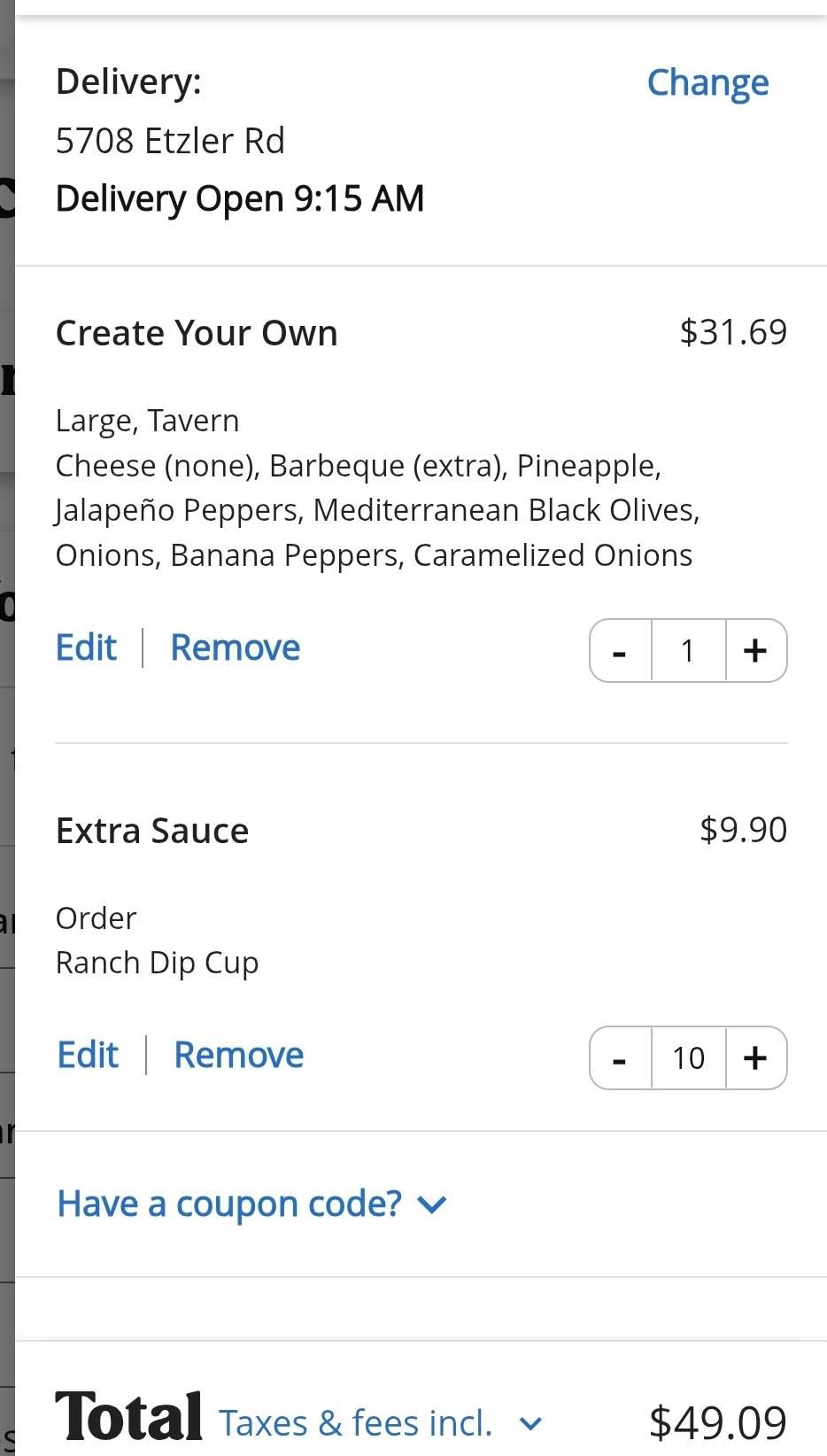Expand the coupon code chevron arrow
The width and height of the screenshot is (827, 1456).
pyautogui.click(x=432, y=1204)
